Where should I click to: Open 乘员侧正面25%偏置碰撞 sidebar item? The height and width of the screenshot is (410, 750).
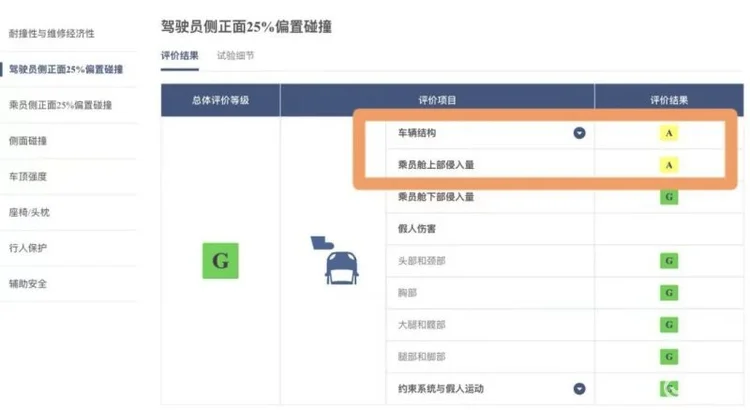point(60,105)
